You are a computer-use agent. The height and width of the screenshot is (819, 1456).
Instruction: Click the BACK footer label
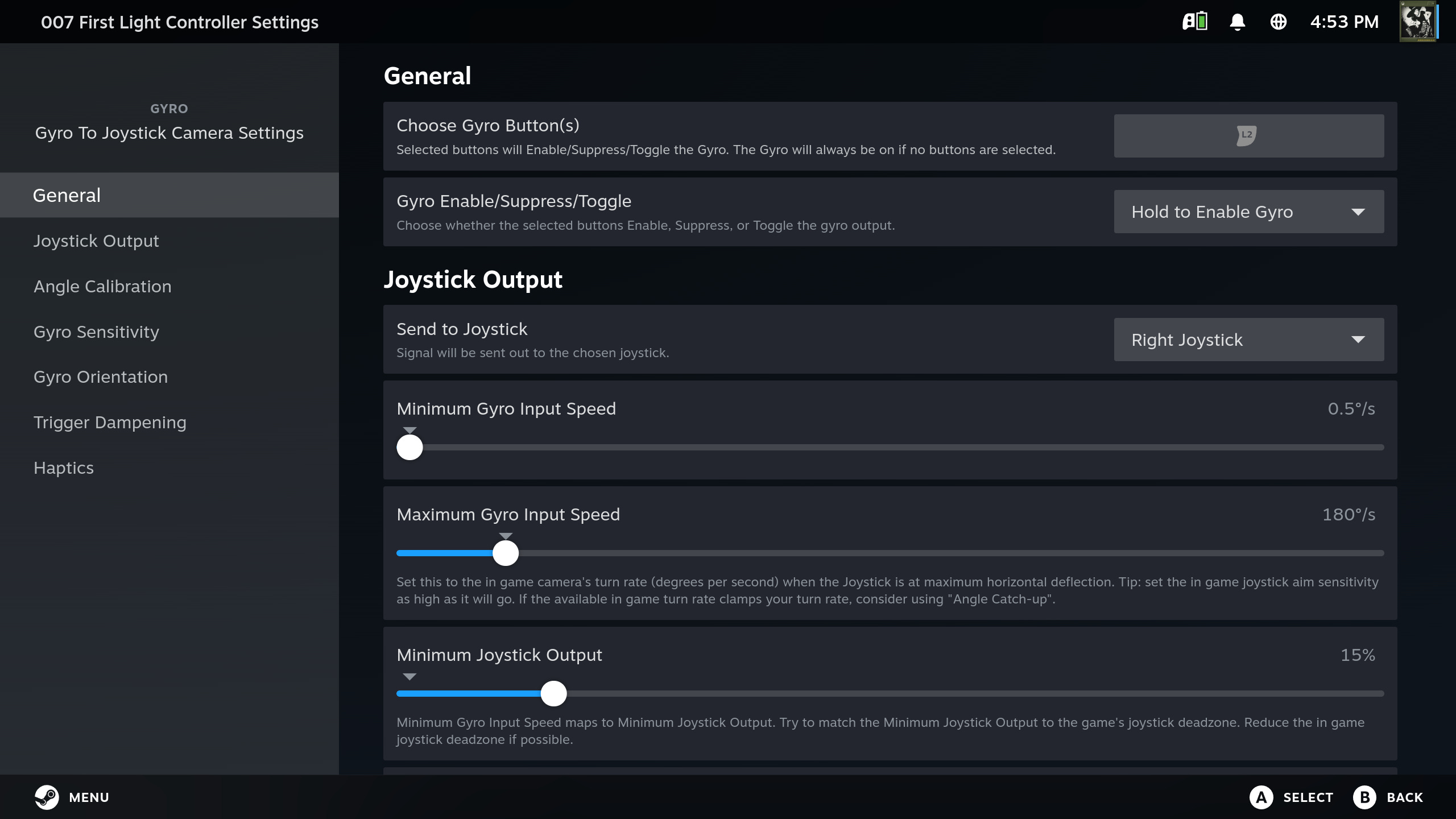click(1405, 797)
